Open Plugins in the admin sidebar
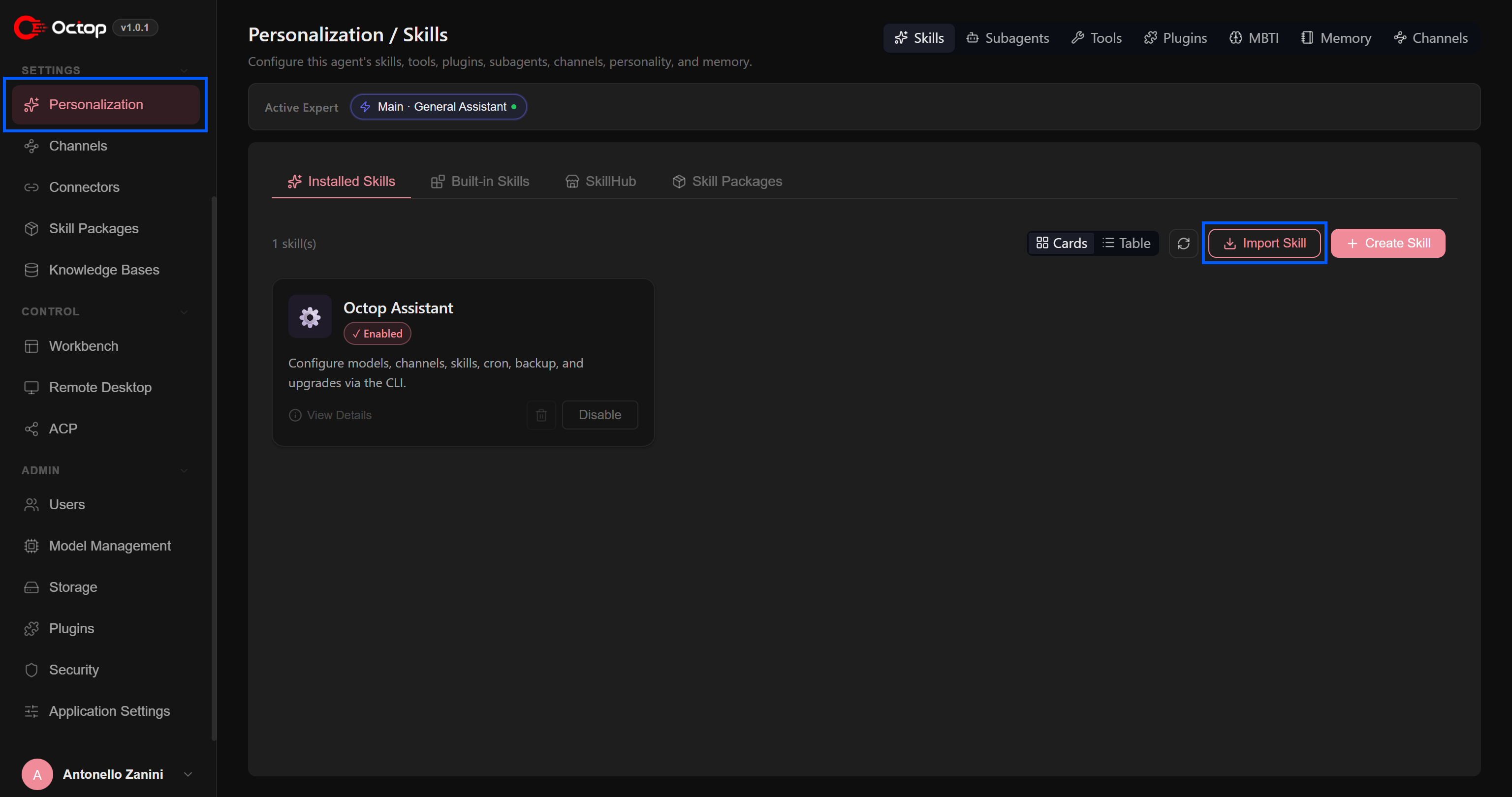1512x797 pixels. [106, 629]
